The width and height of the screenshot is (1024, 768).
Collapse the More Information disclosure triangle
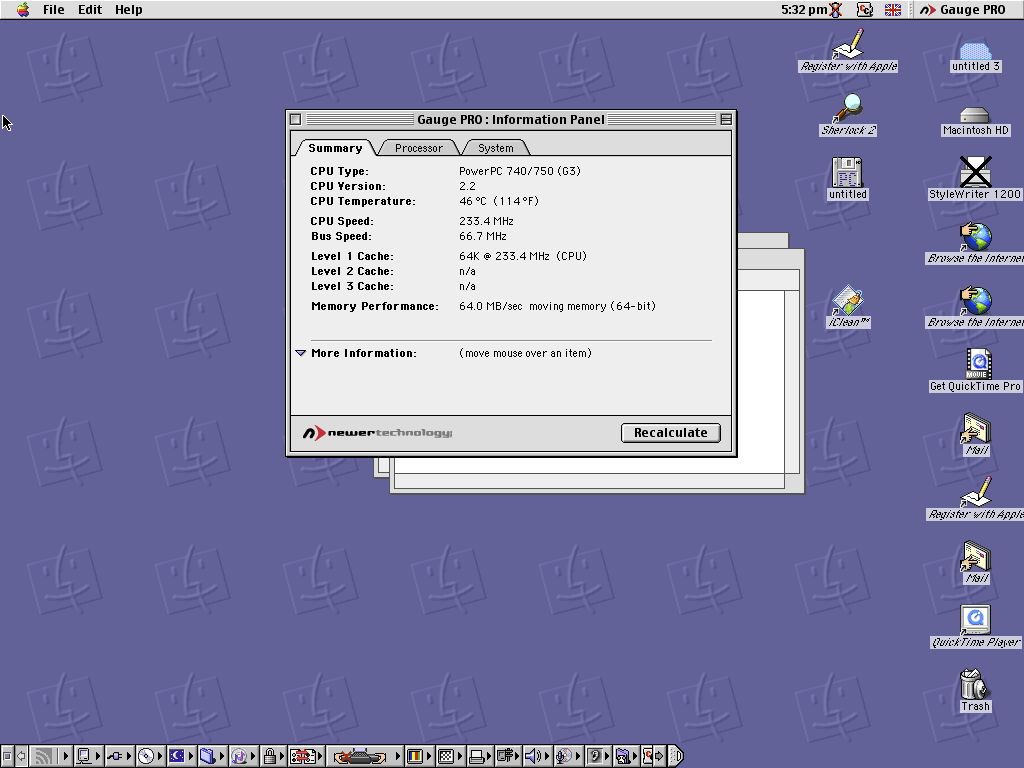[x=300, y=353]
